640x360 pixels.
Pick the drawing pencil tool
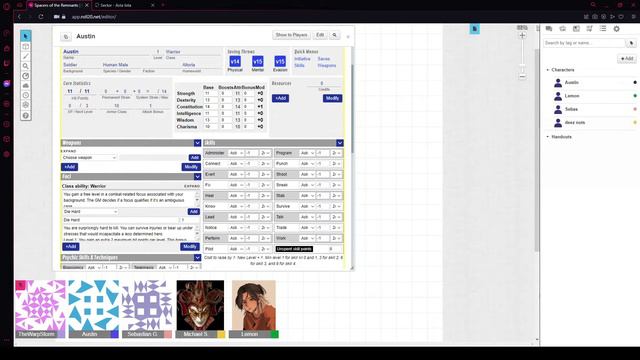[26, 56]
